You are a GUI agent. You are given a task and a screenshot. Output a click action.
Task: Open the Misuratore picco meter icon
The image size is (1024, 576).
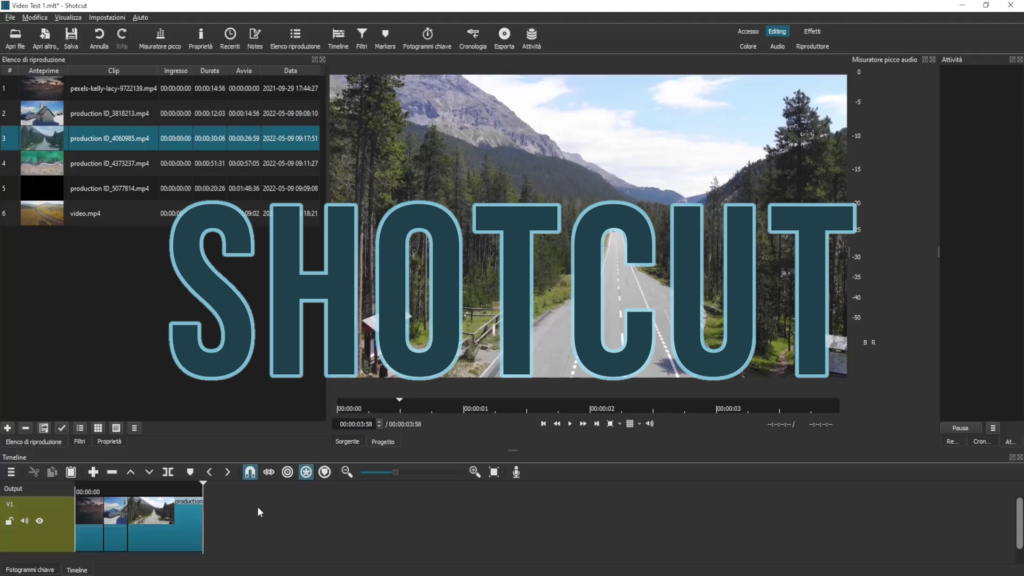click(160, 39)
